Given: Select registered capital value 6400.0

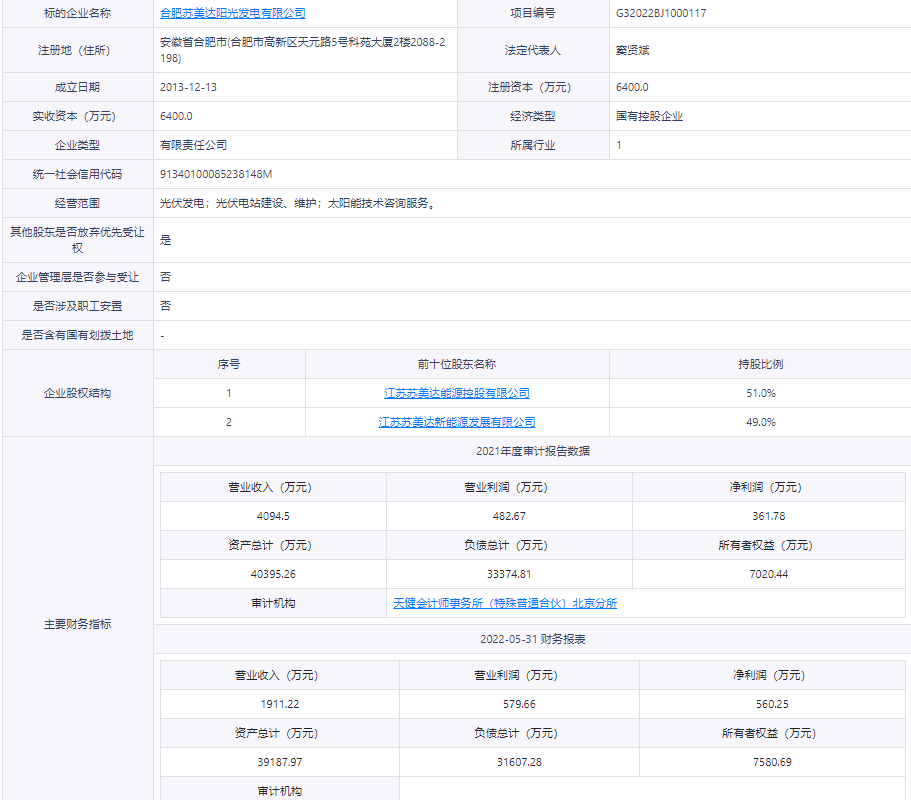Looking at the screenshot, I should pyautogui.click(x=632, y=87).
